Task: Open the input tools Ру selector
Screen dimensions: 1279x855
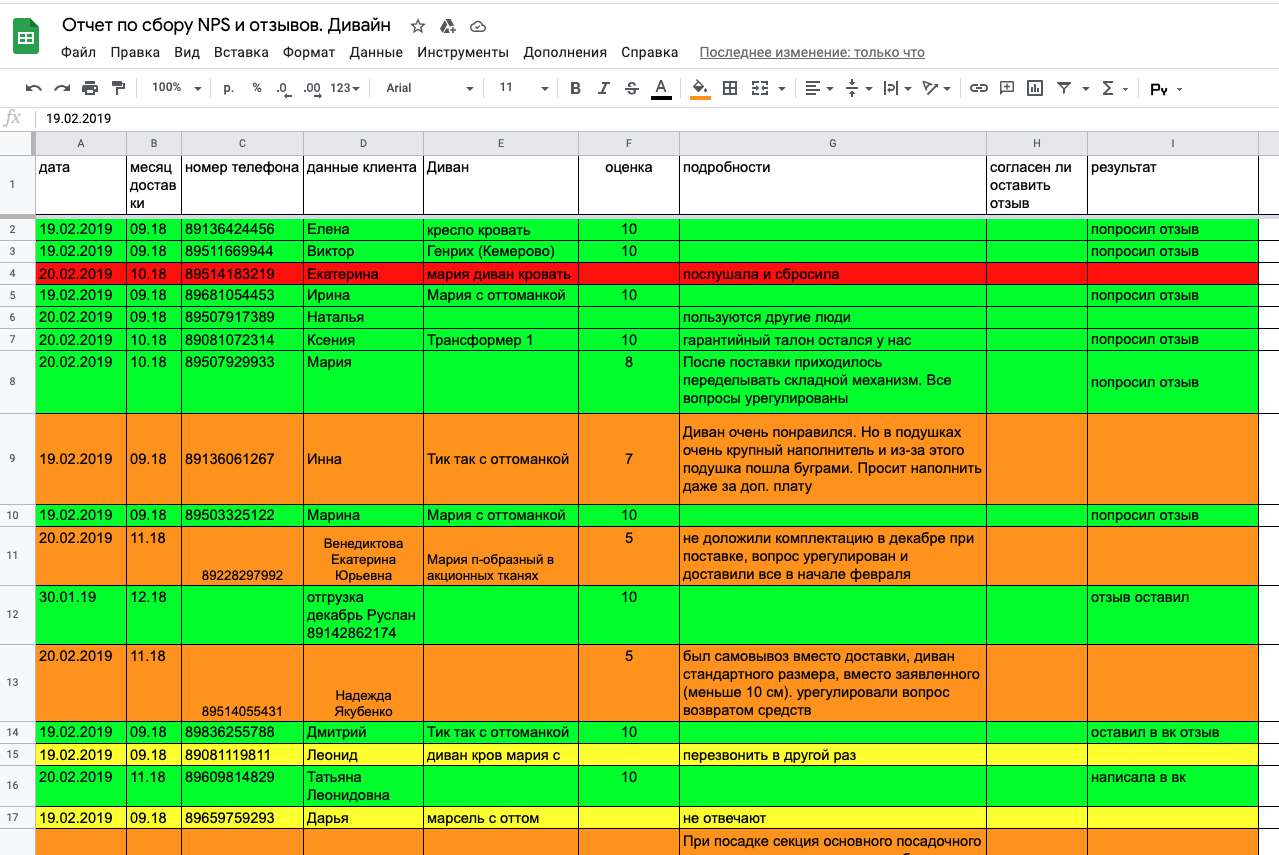Action: click(1166, 89)
